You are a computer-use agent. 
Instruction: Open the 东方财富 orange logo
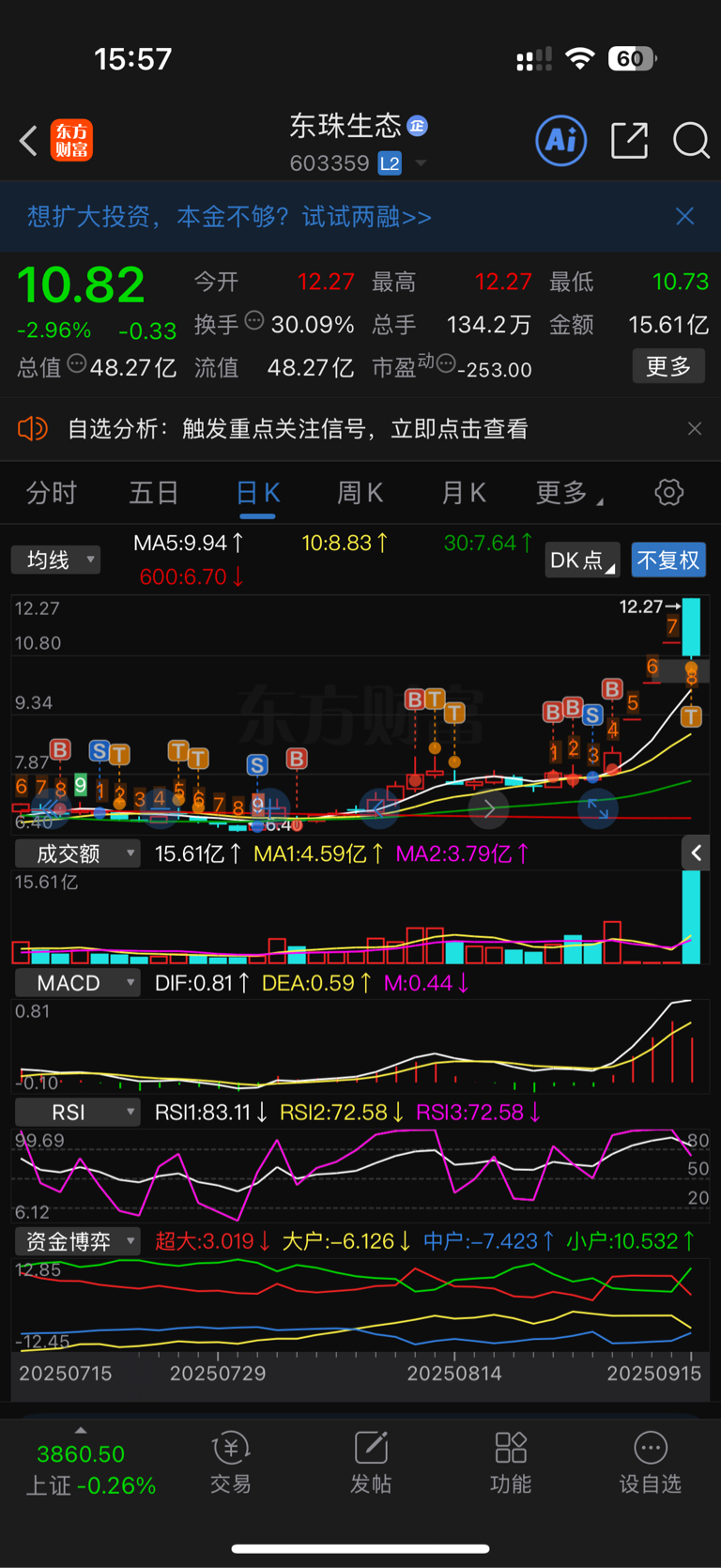point(71,141)
